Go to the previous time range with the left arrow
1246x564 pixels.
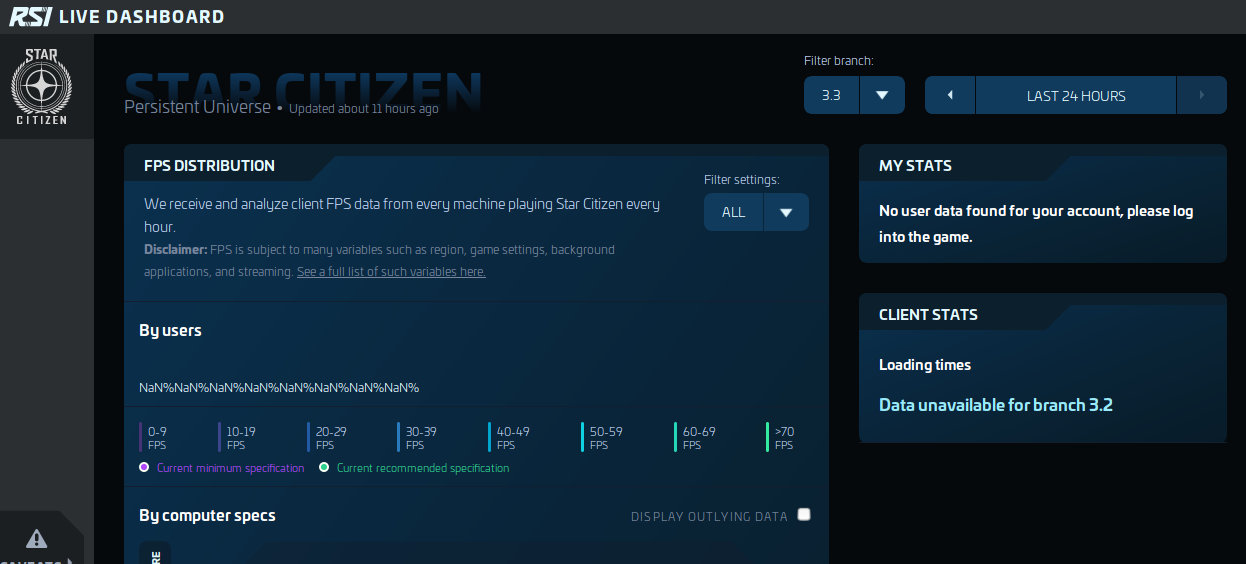coord(949,96)
